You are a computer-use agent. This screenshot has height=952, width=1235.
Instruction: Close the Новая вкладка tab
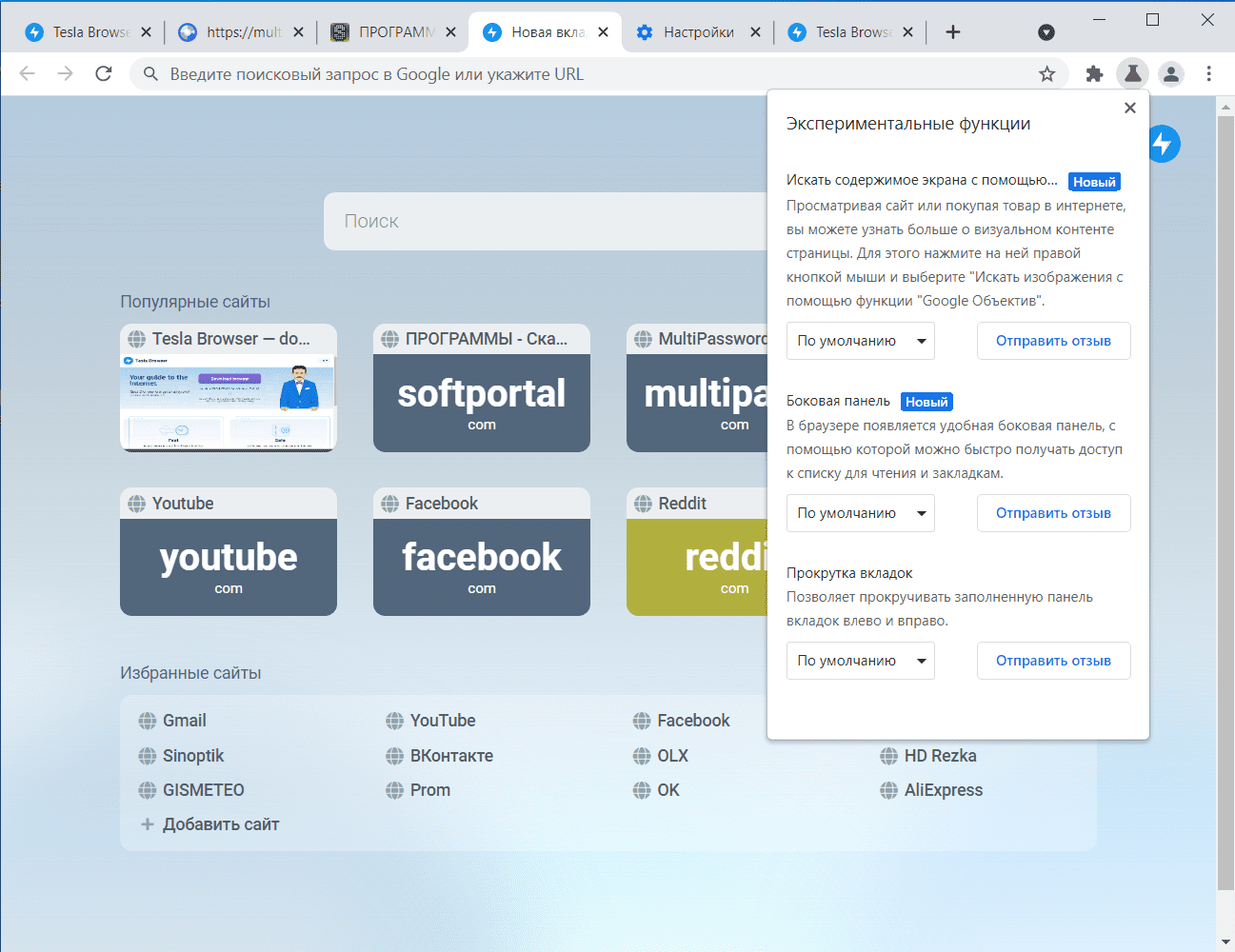(x=603, y=31)
